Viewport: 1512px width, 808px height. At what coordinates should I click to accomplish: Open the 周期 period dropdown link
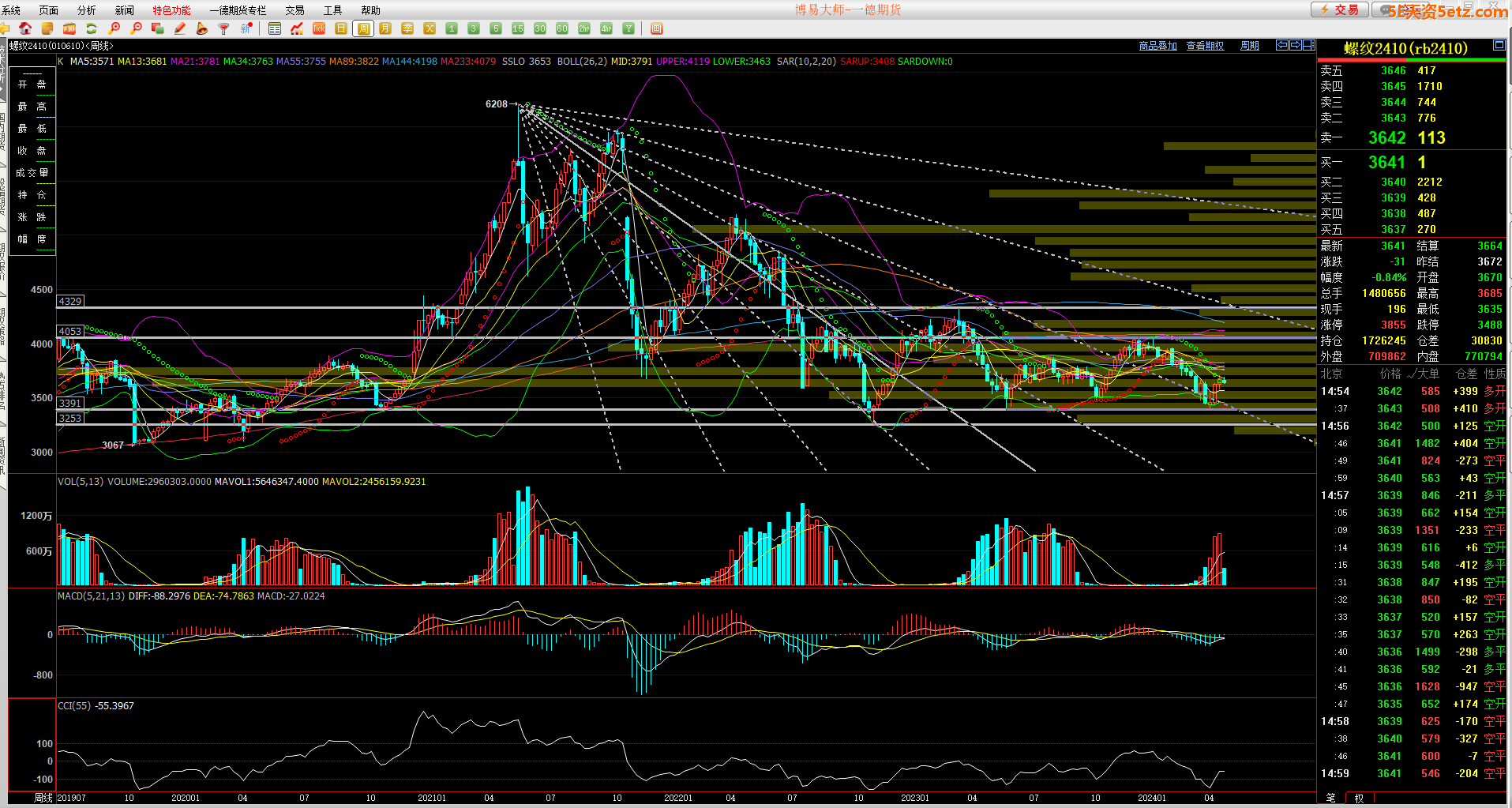click(1250, 46)
